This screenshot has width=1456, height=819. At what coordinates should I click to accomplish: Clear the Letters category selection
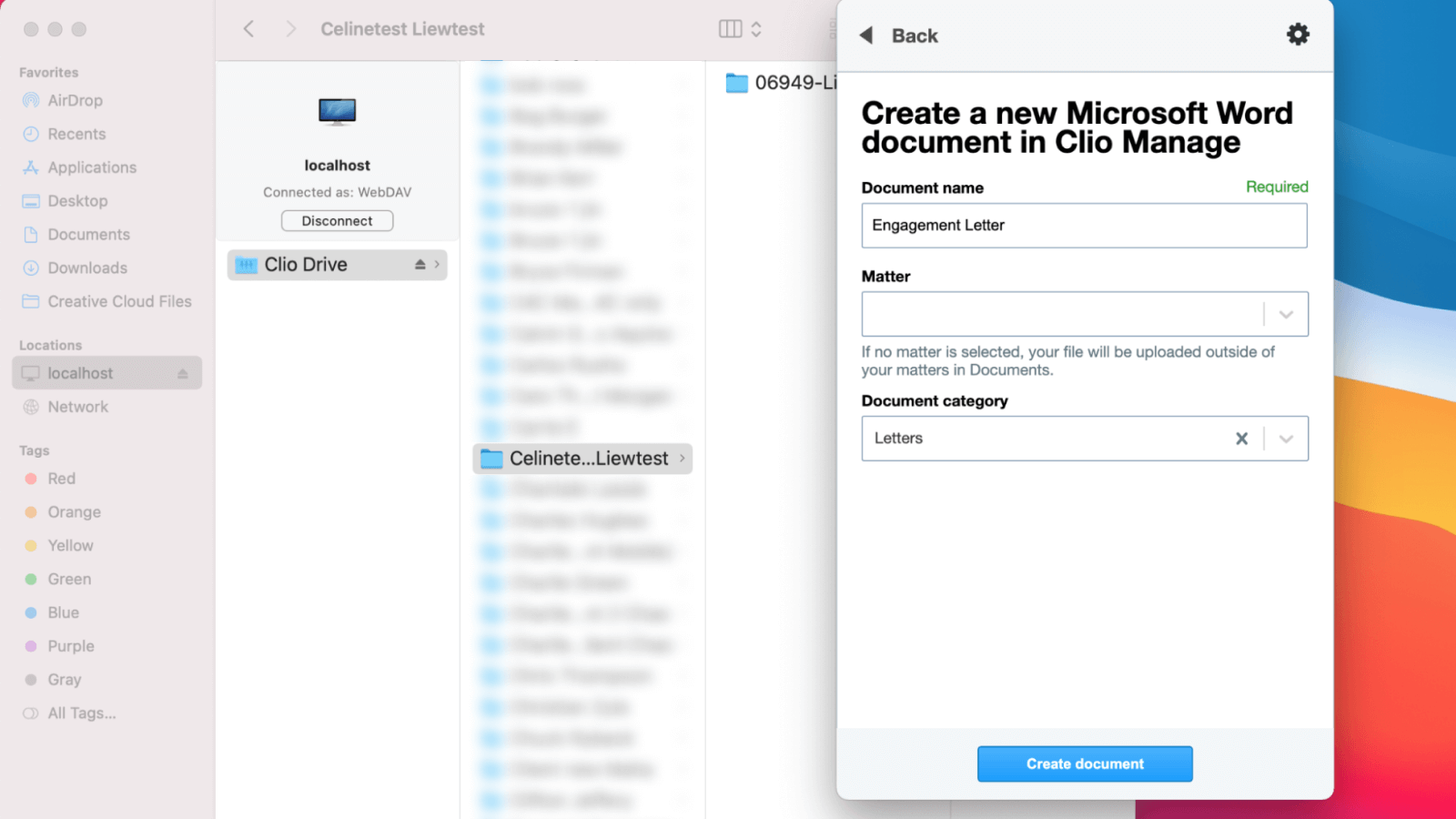coord(1241,439)
